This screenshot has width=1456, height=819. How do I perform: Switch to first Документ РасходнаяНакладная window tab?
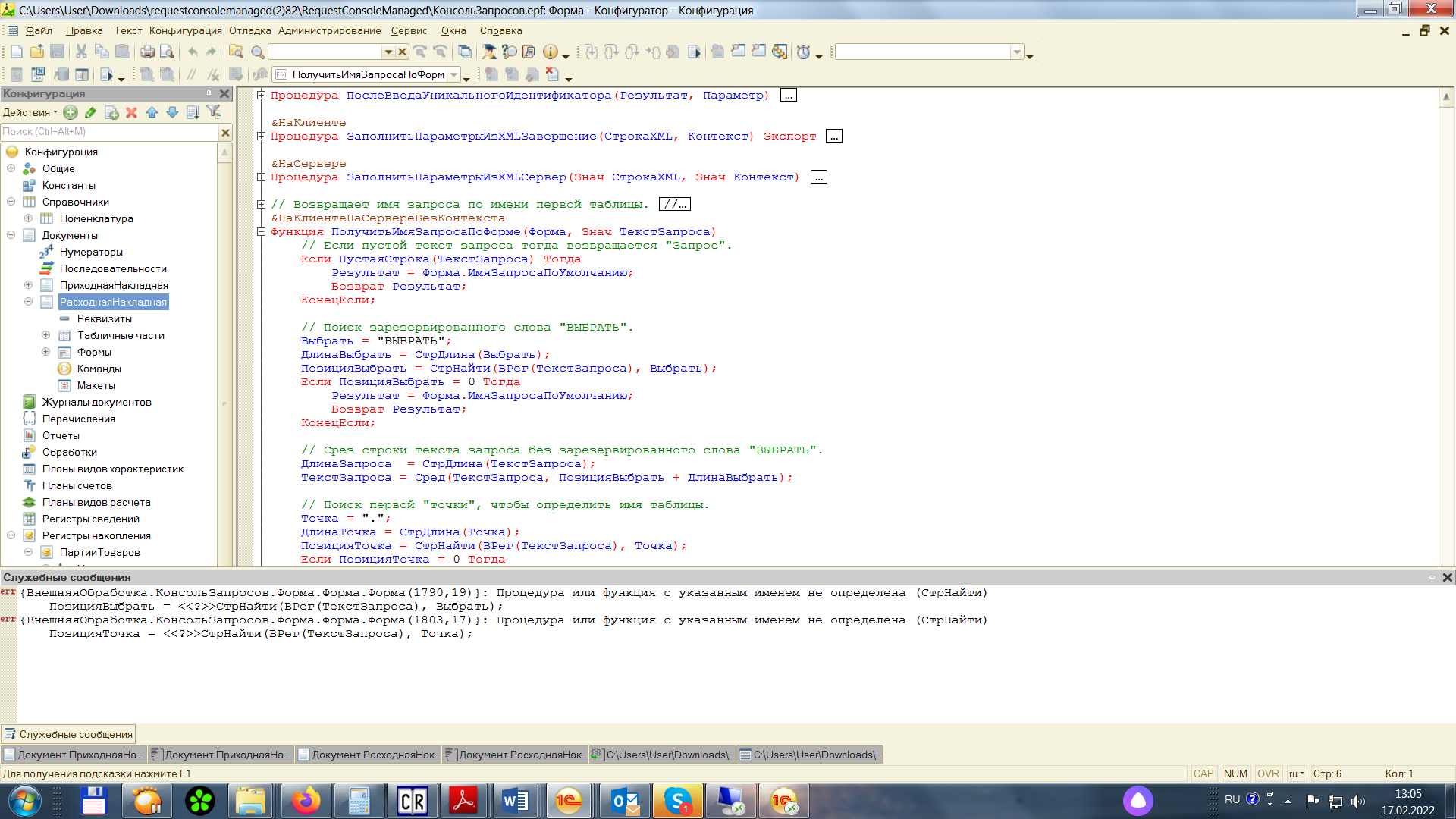(x=368, y=755)
